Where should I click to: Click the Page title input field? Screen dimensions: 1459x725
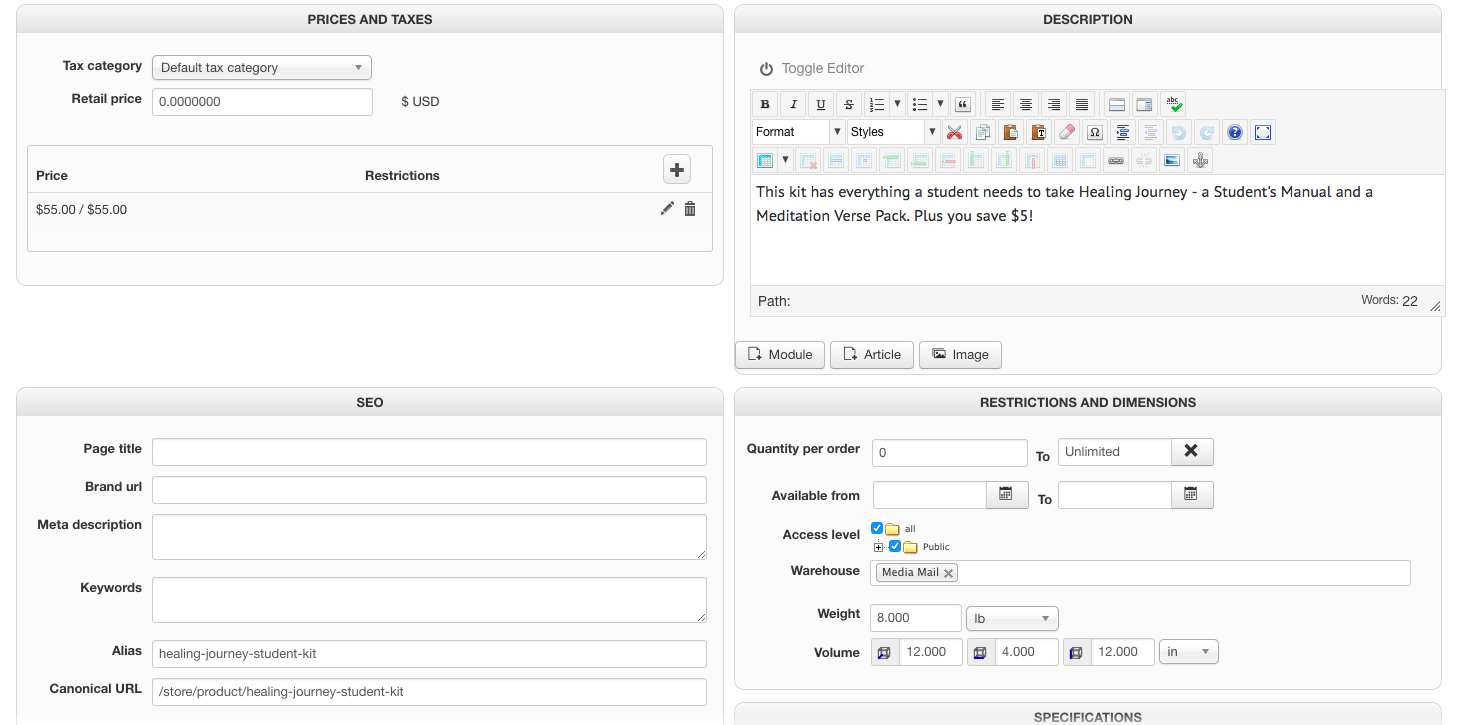click(x=429, y=452)
